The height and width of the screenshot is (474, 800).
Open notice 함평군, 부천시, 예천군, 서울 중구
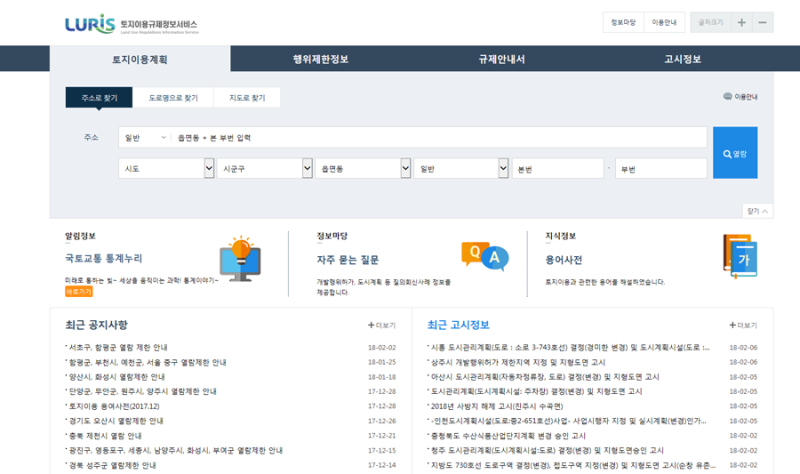coord(146,362)
